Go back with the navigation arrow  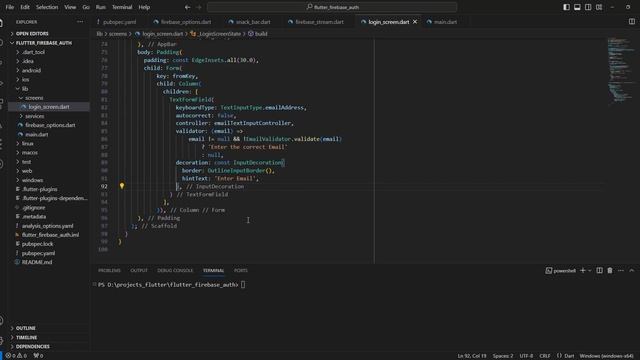point(187,7)
